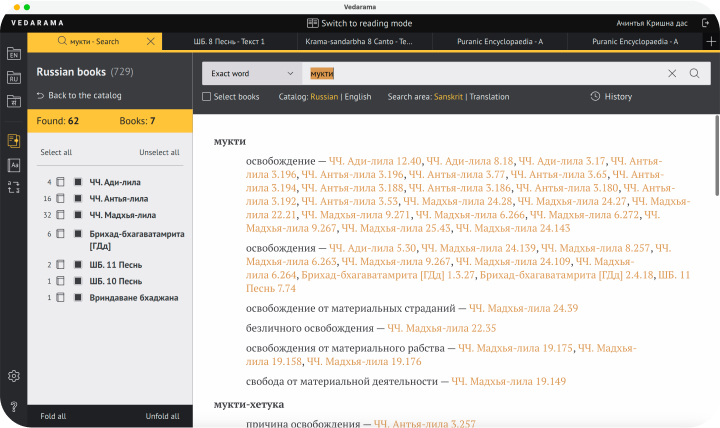This screenshot has height=428, width=720.
Task: Check the ЧЧ. Ади-лила book checkbox
Action: (x=61, y=182)
